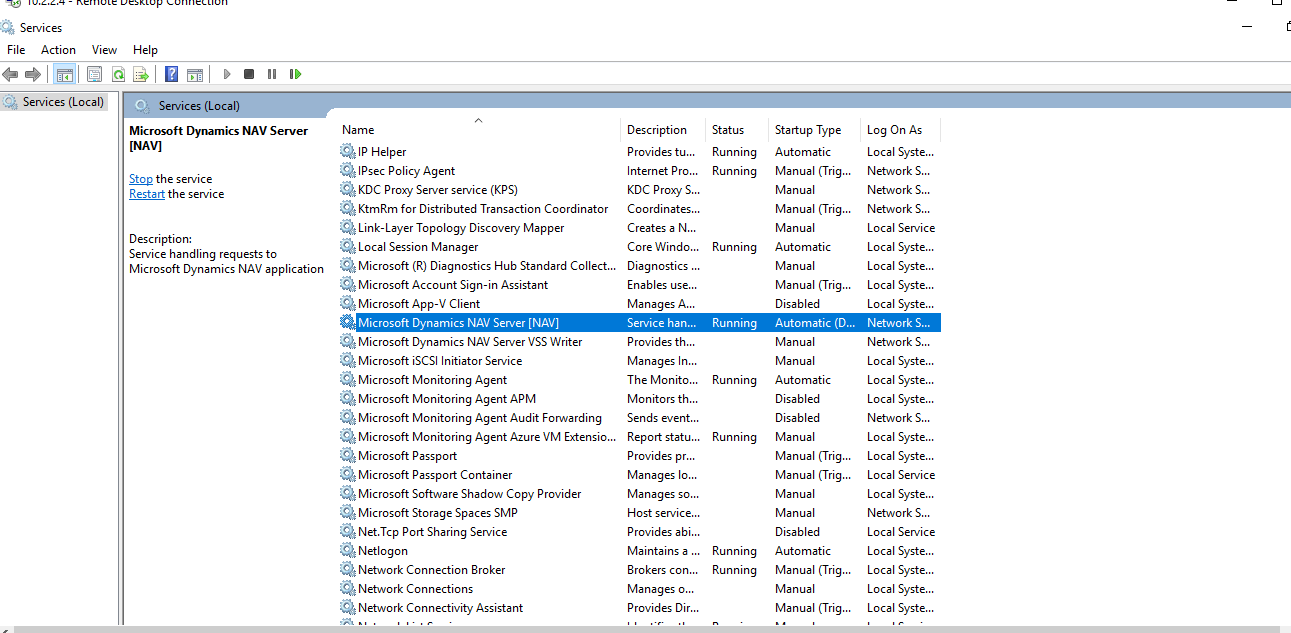Click the Back arrow in toolbar
The image size is (1291, 633).
coord(10,74)
